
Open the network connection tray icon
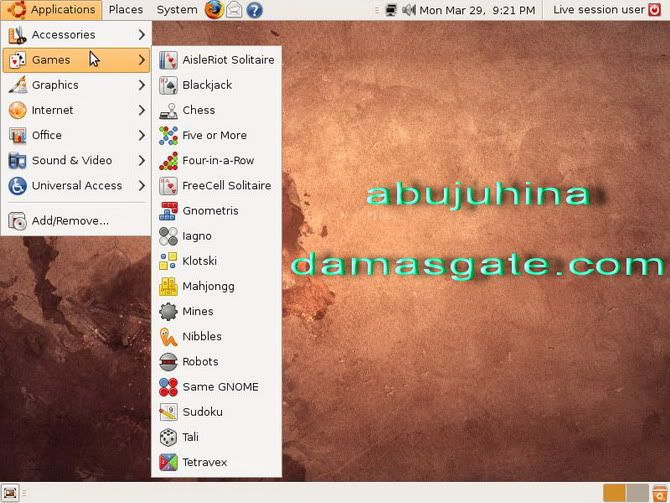click(391, 10)
